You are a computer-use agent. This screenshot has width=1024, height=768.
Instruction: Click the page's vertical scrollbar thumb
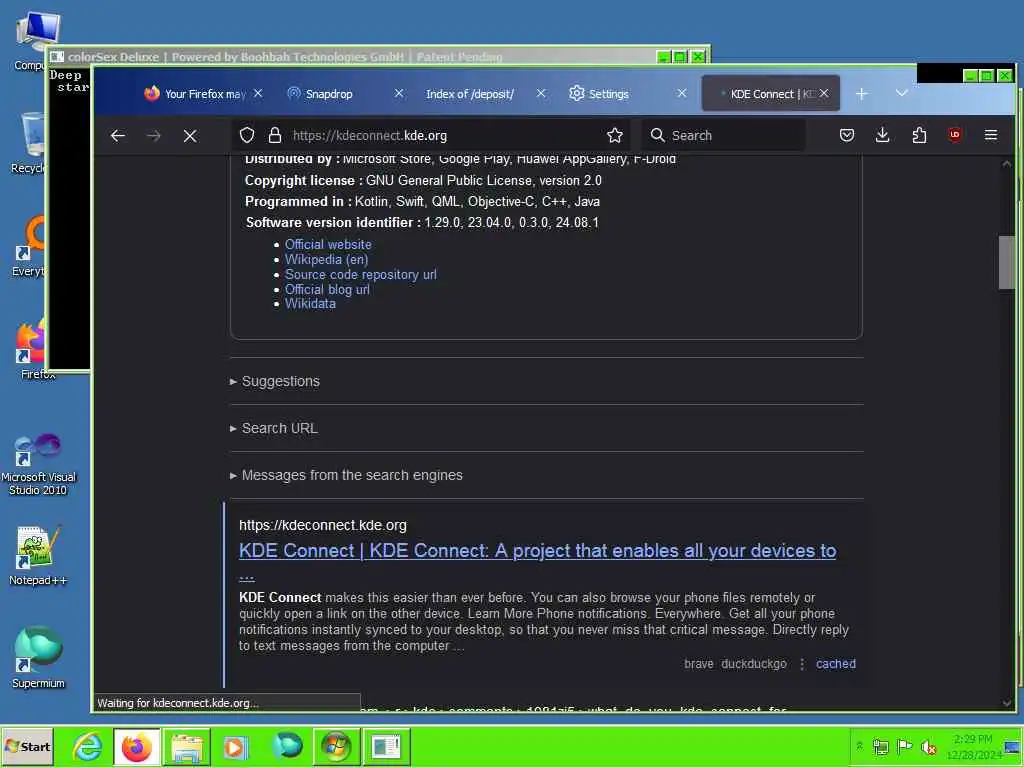click(x=1006, y=261)
